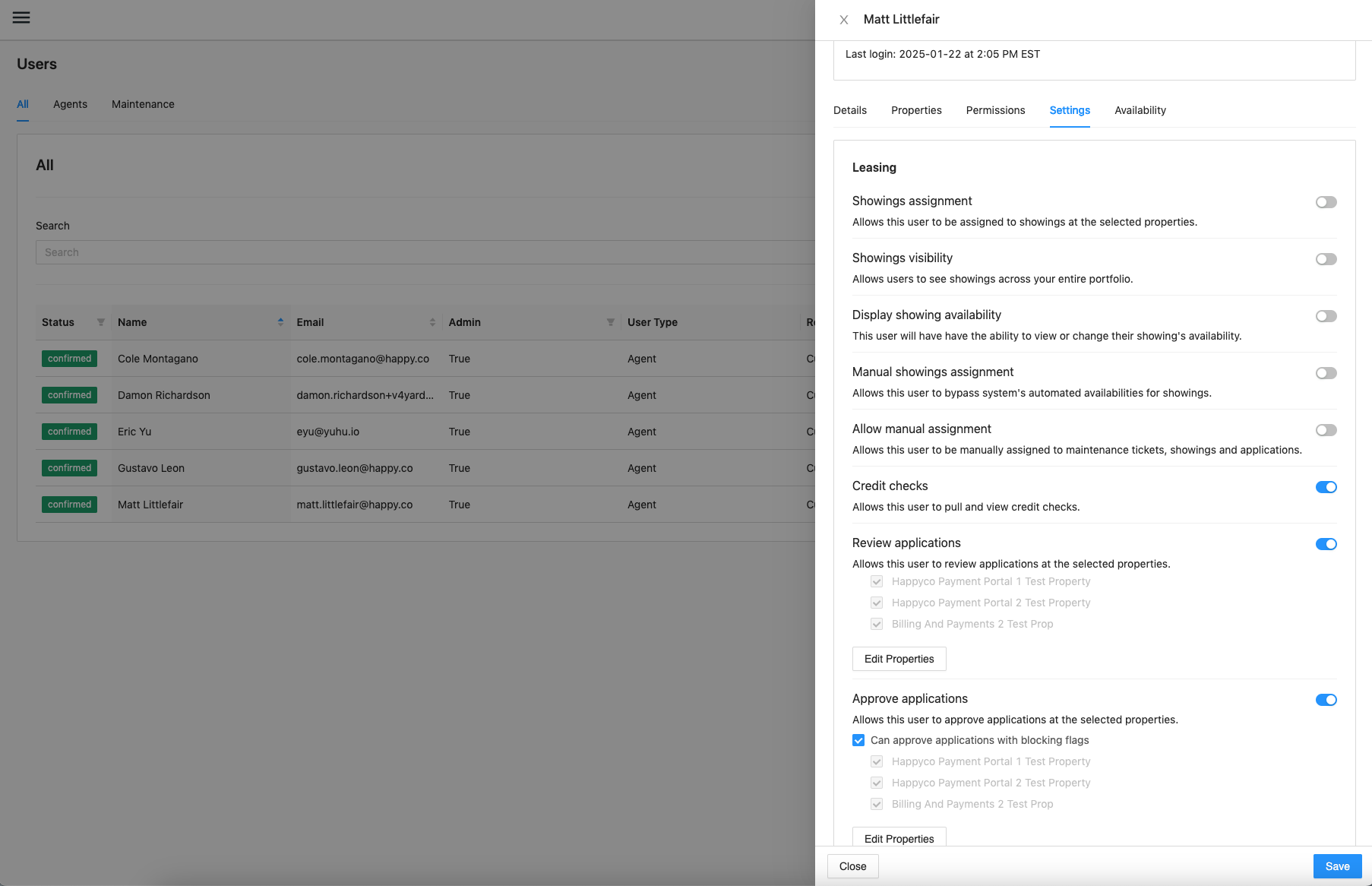Select Damon Richardson in the user list
The height and width of the screenshot is (886, 1372).
[164, 395]
